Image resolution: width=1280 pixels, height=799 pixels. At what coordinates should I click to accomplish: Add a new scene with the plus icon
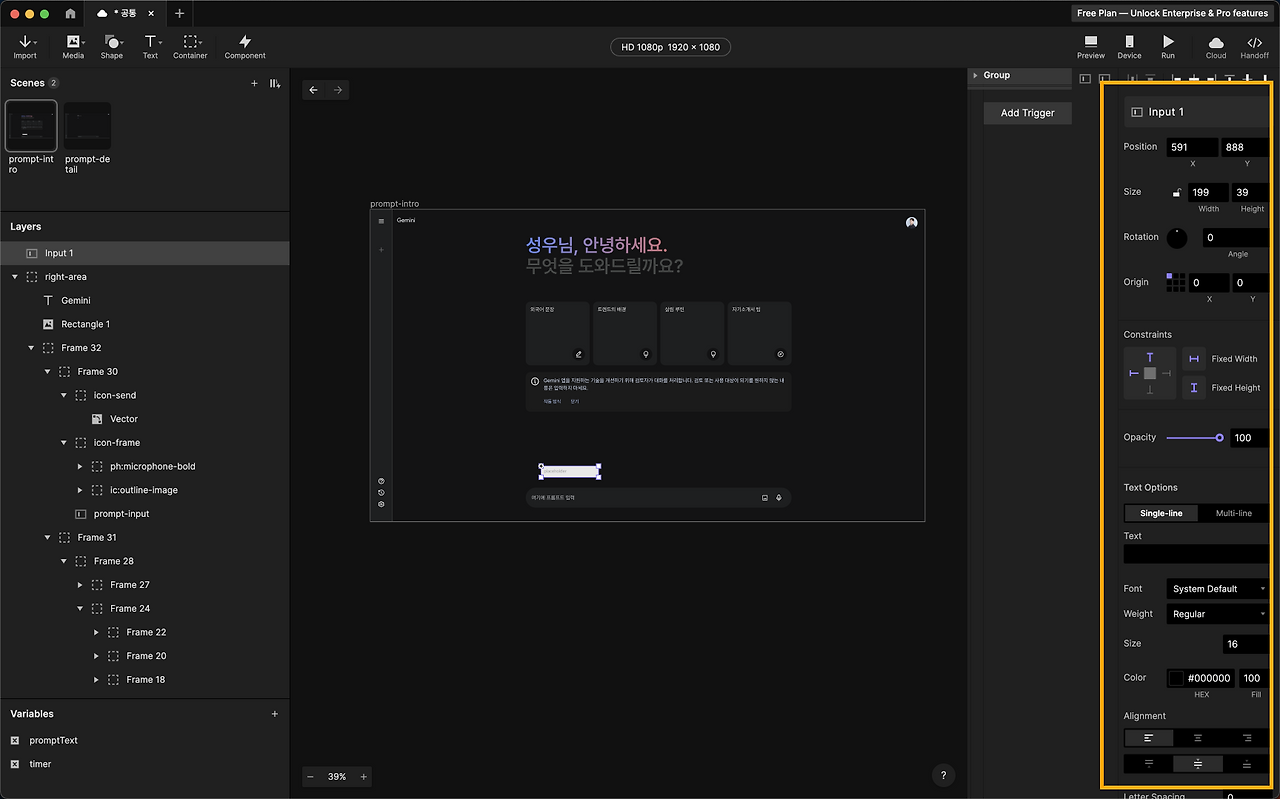[254, 83]
